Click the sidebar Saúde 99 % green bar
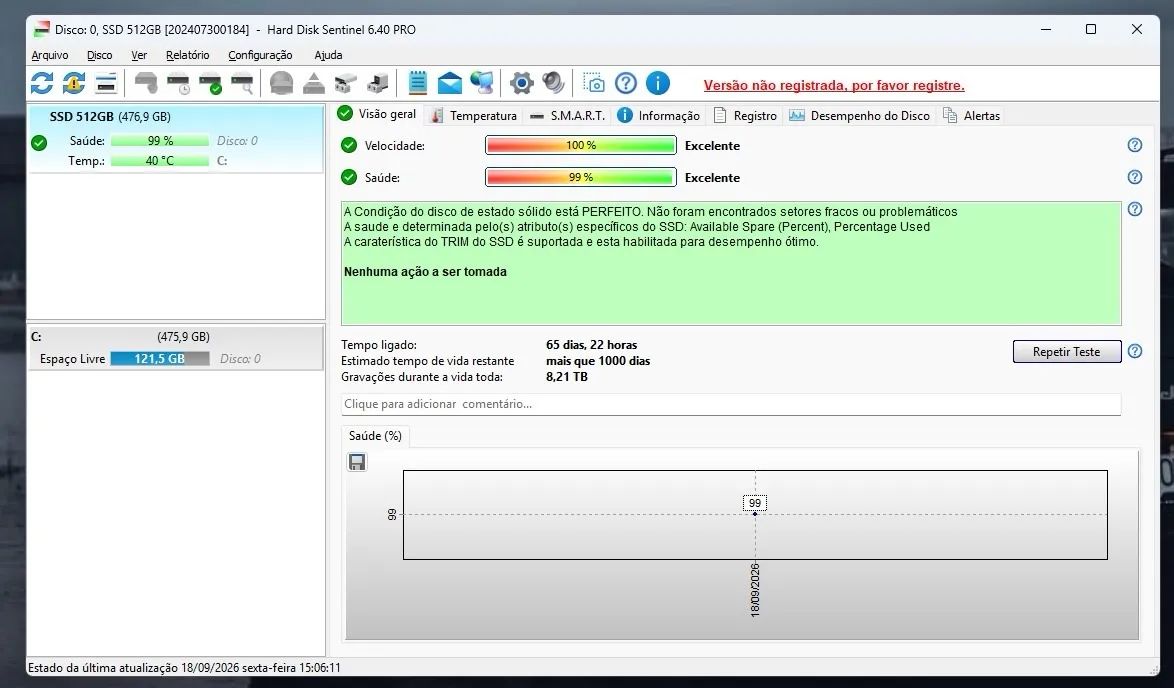1174x688 pixels. coord(159,141)
